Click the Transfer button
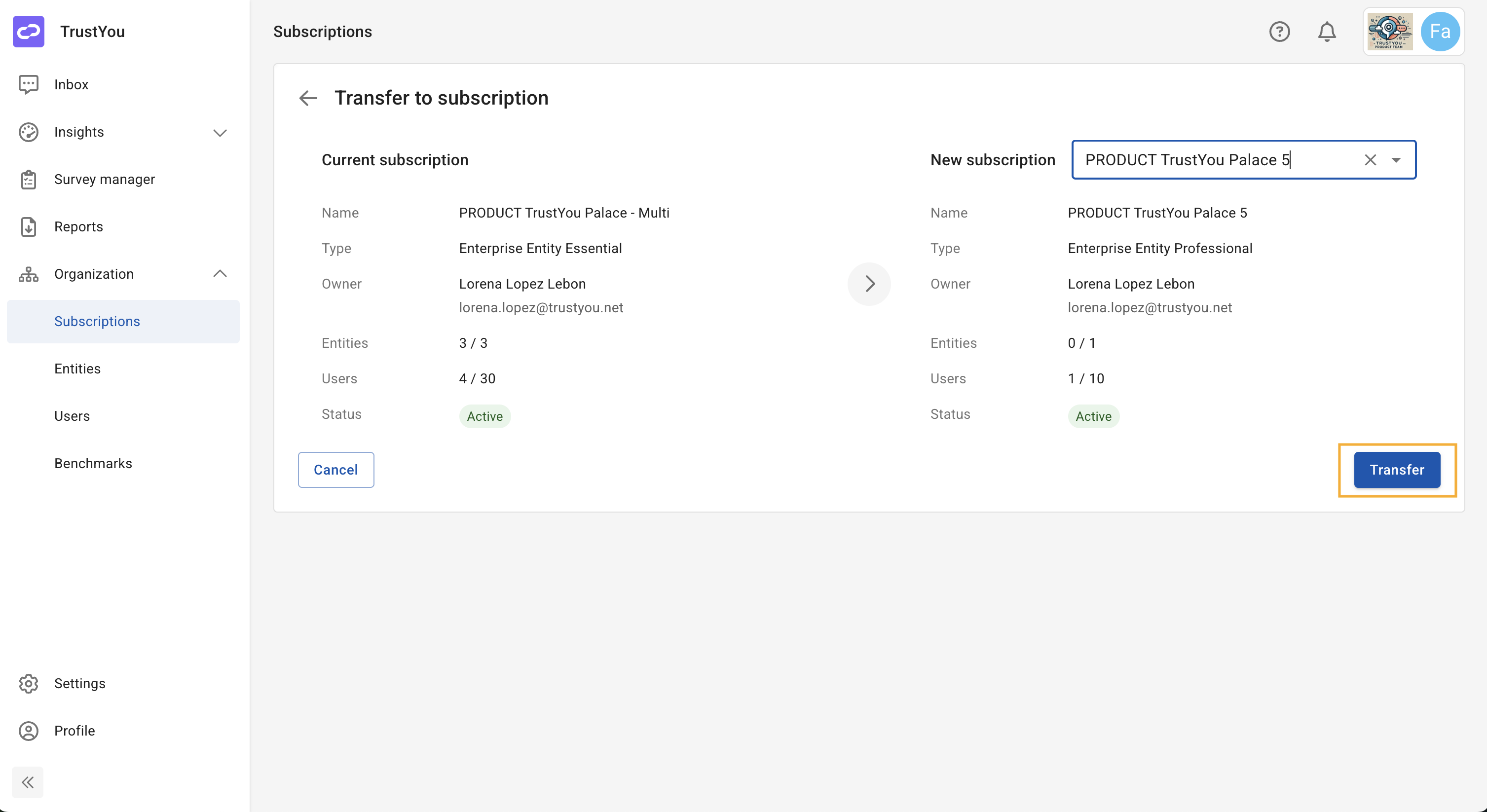The width and height of the screenshot is (1487, 812). pos(1397,470)
